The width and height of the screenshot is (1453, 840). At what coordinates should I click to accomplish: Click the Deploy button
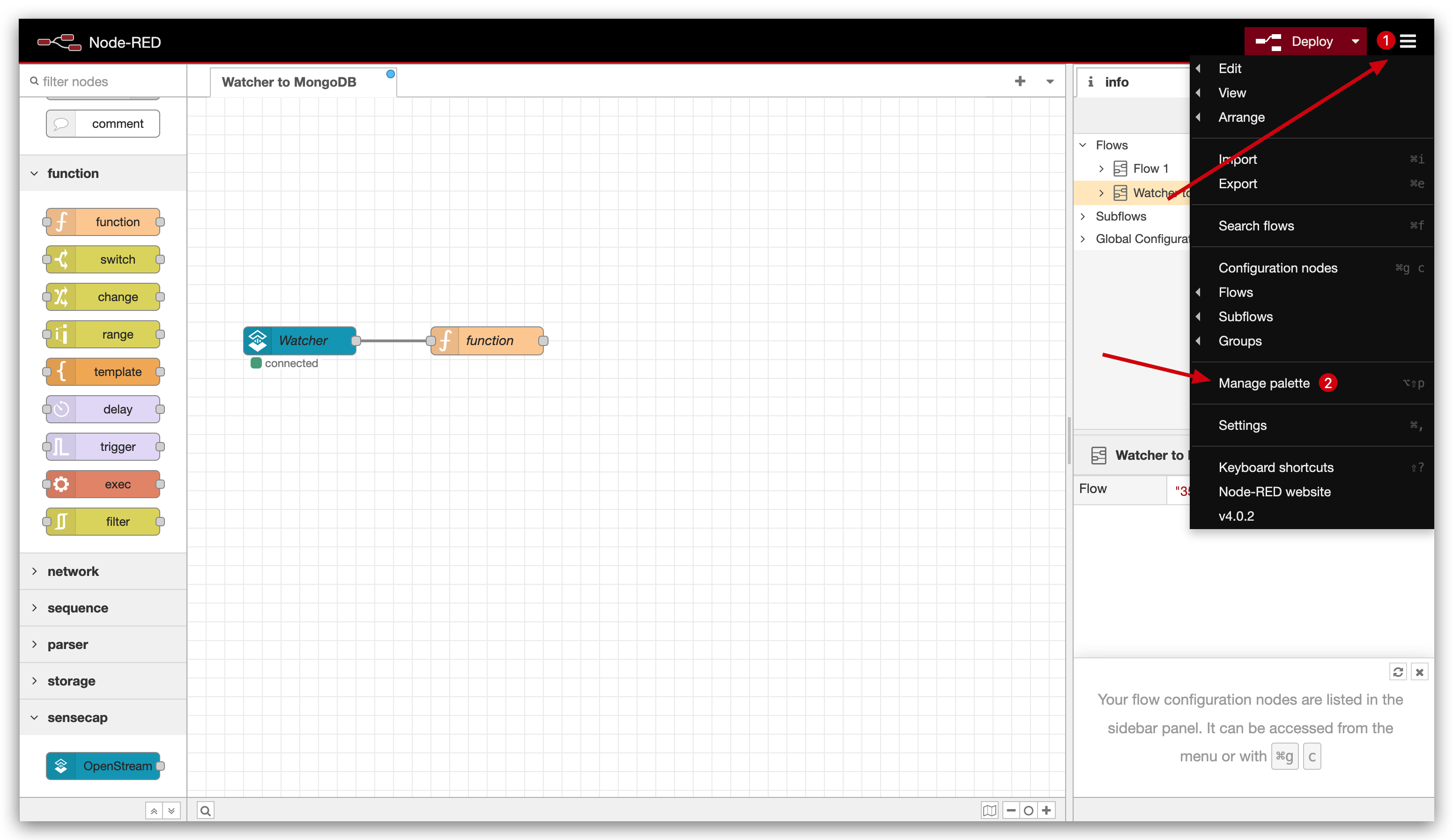(x=1295, y=42)
